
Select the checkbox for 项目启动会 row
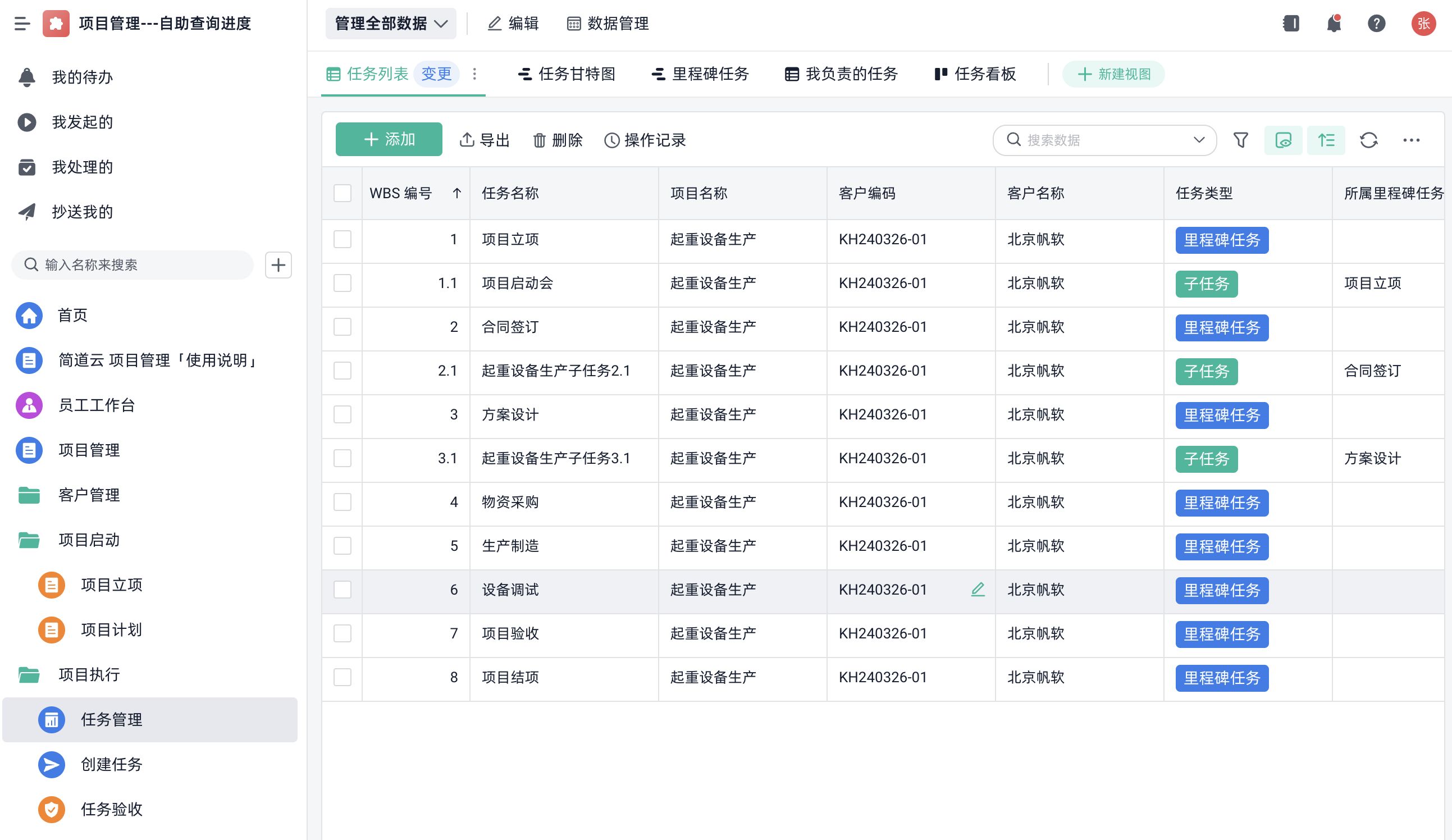pos(343,283)
